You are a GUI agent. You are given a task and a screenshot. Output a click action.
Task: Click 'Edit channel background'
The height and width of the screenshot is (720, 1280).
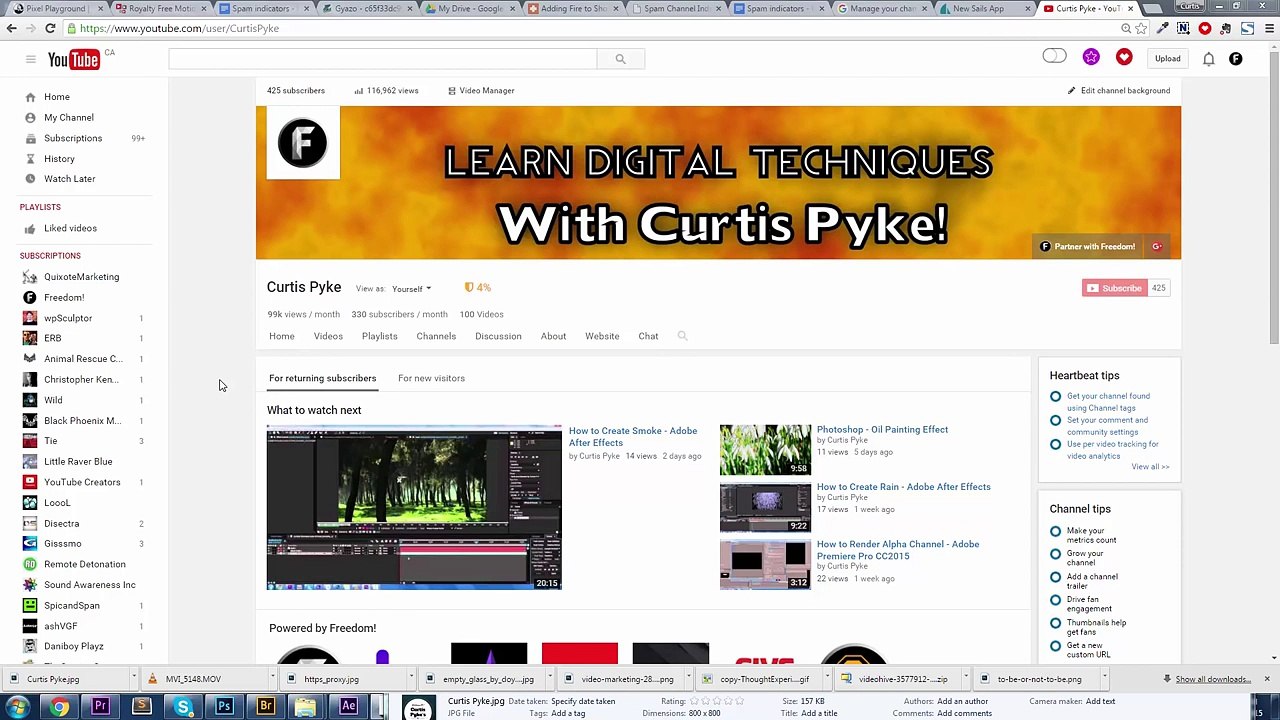(1119, 91)
